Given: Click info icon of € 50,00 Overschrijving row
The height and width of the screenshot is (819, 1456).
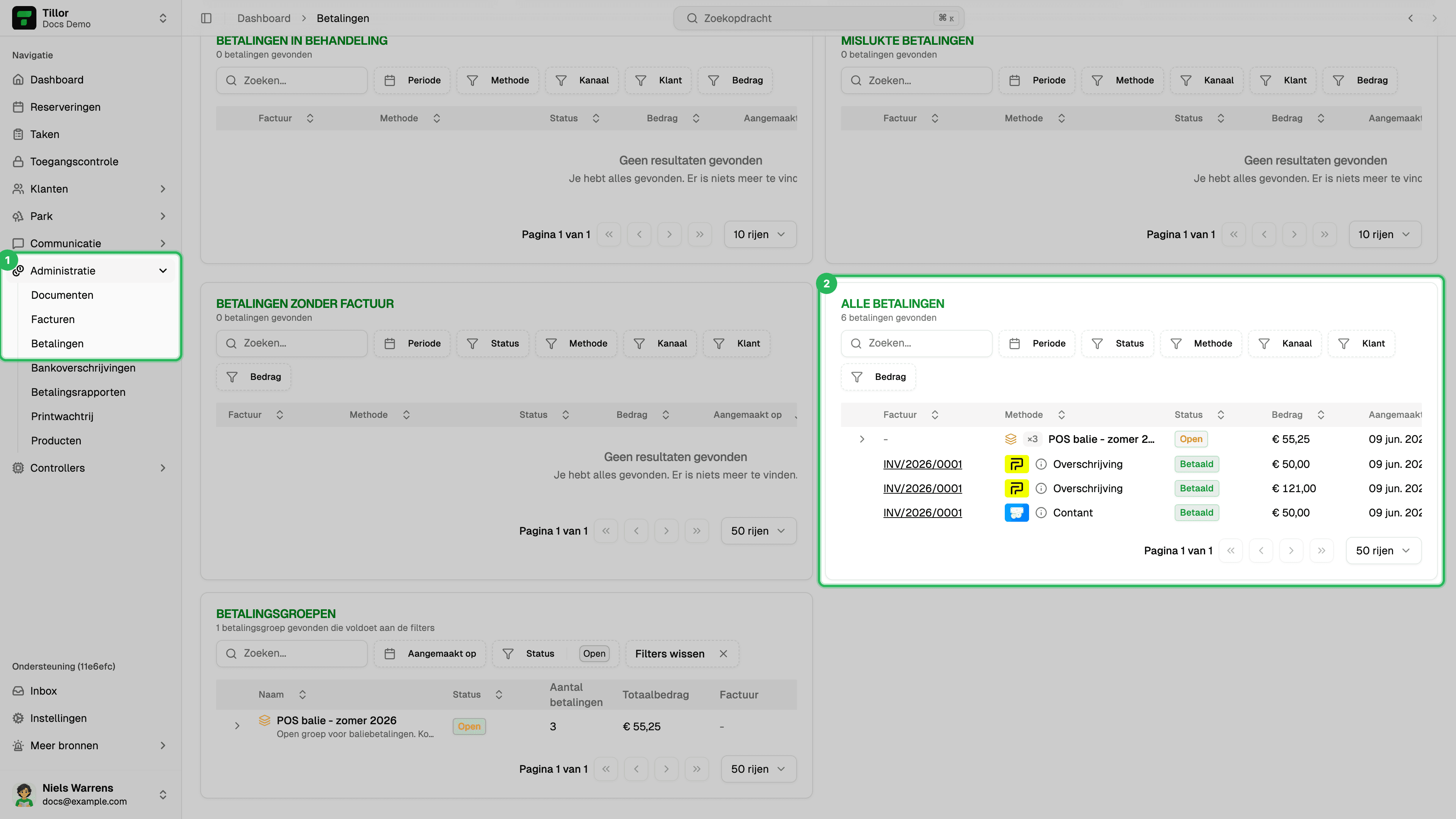Looking at the screenshot, I should tap(1041, 464).
